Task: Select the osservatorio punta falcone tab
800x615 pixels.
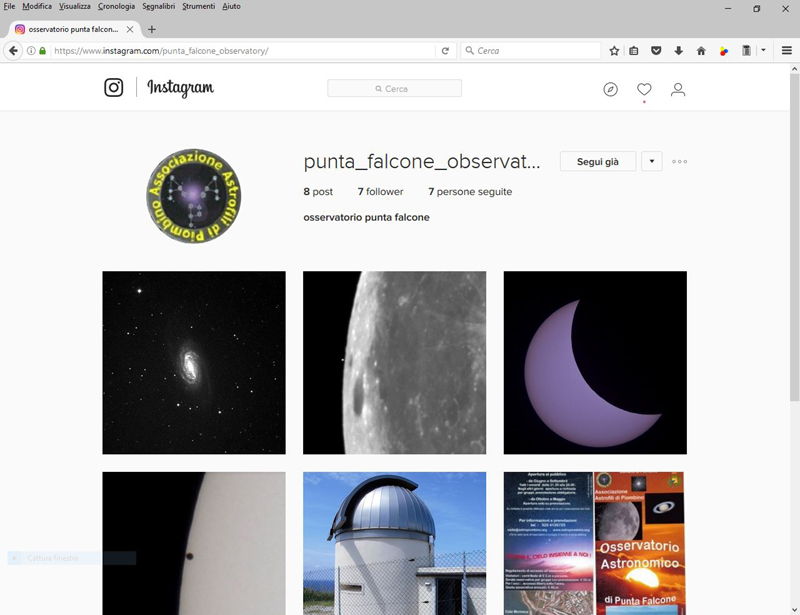Action: 74,30
